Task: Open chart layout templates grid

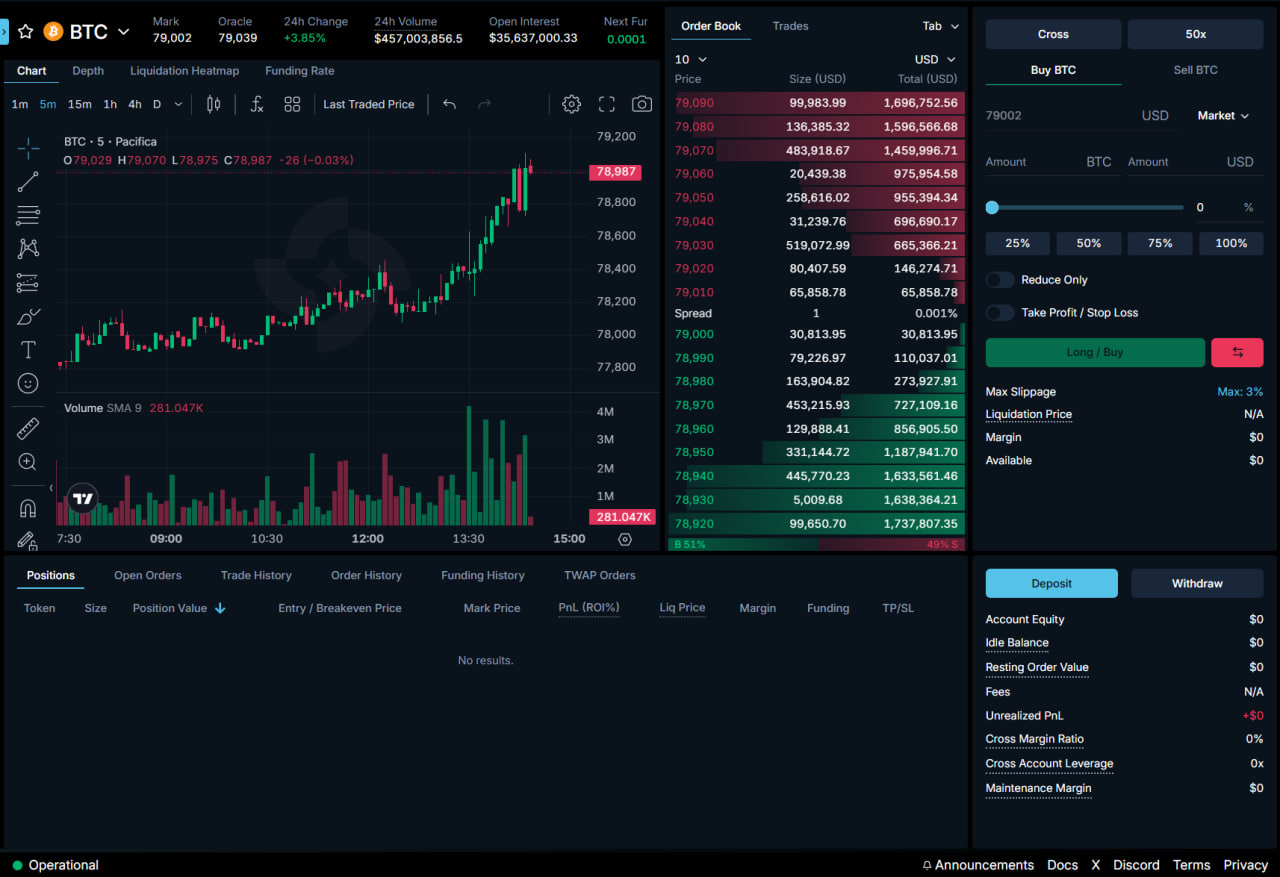Action: [292, 104]
